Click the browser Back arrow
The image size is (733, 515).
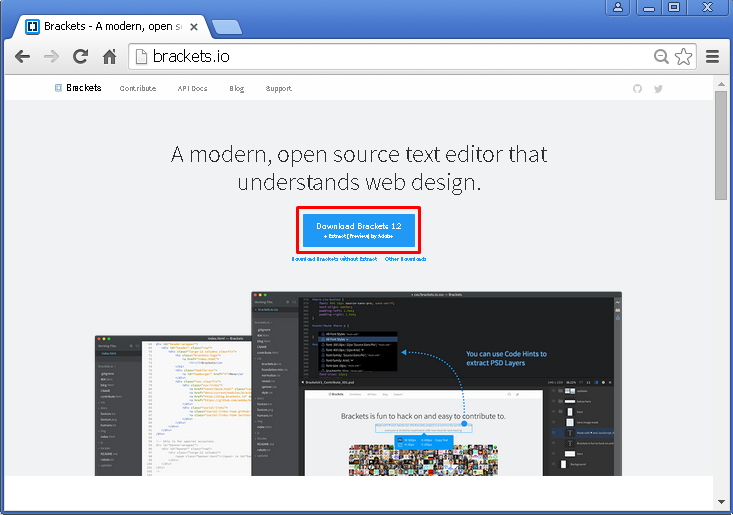(x=22, y=57)
